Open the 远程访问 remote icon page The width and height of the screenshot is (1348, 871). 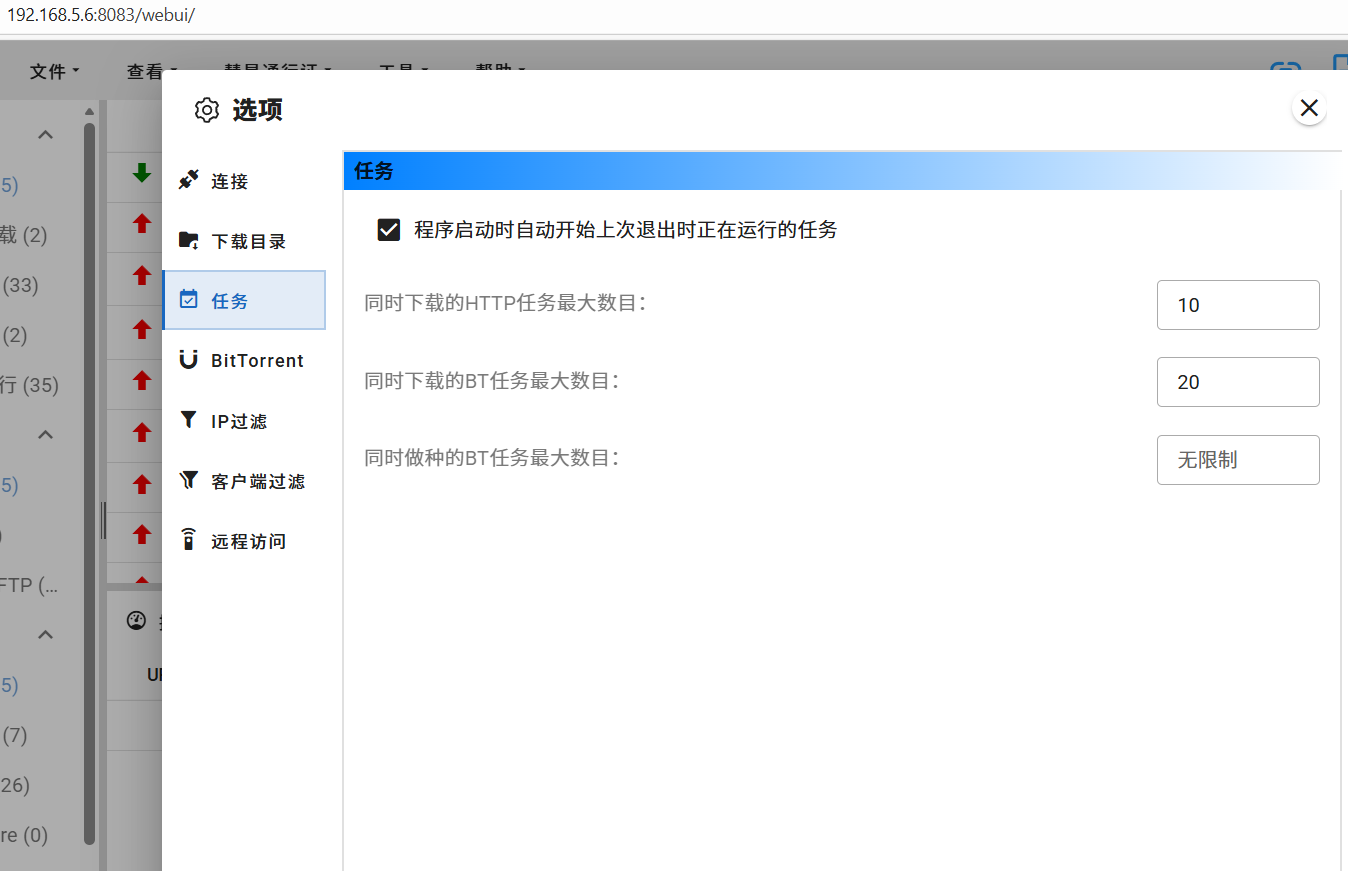pyautogui.click(x=188, y=541)
